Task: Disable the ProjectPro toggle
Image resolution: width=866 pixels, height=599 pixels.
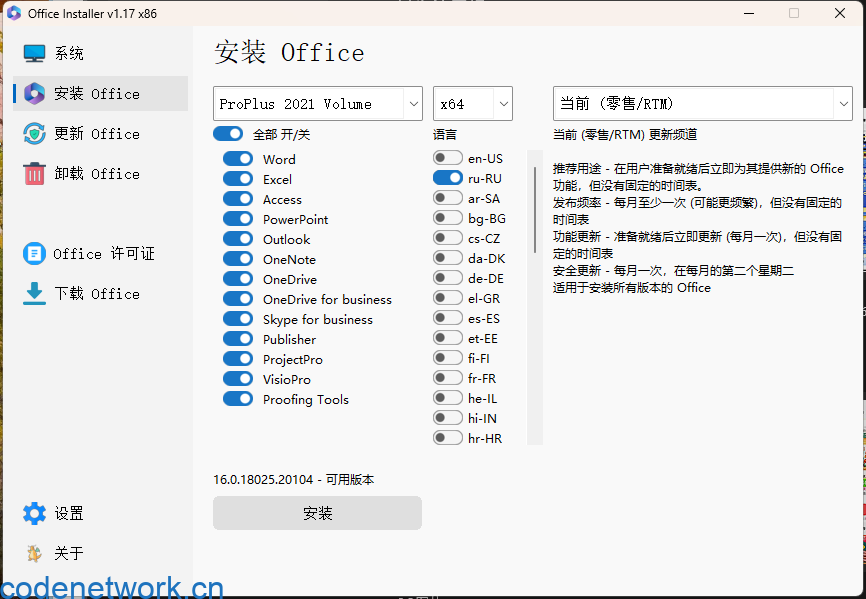Action: click(238, 358)
